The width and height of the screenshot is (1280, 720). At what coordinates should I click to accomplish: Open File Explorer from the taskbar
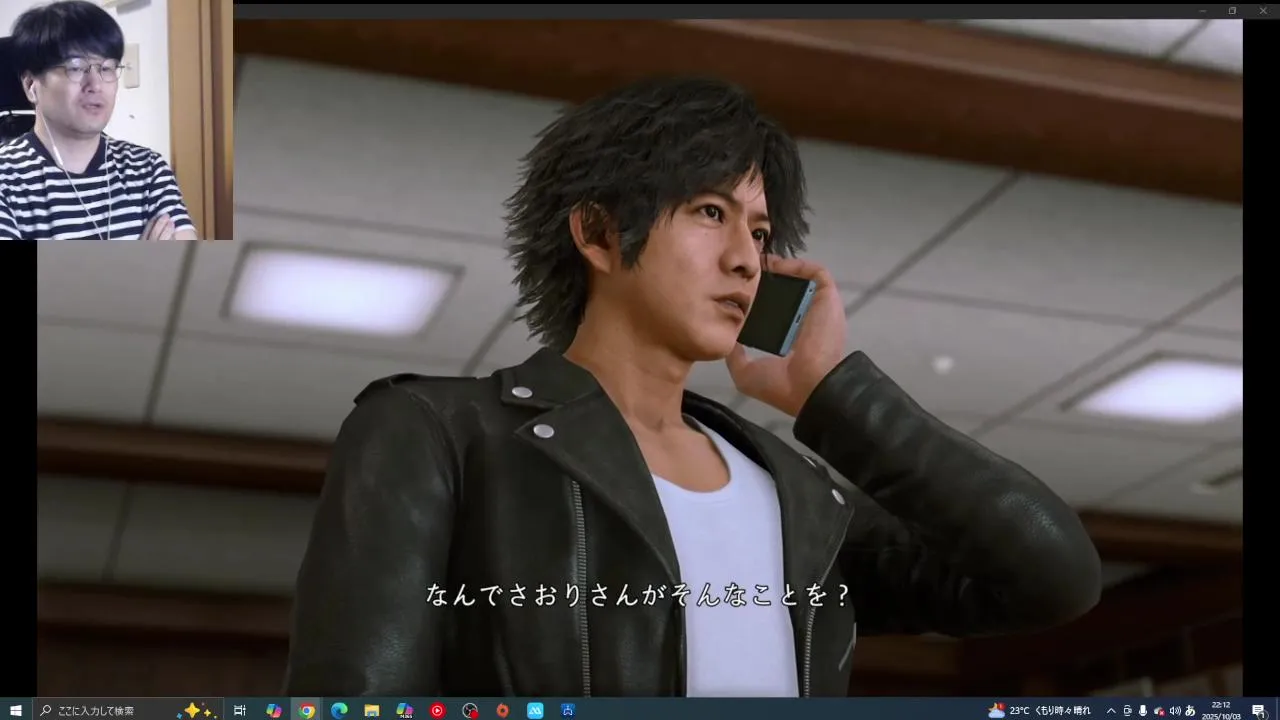tap(371, 710)
